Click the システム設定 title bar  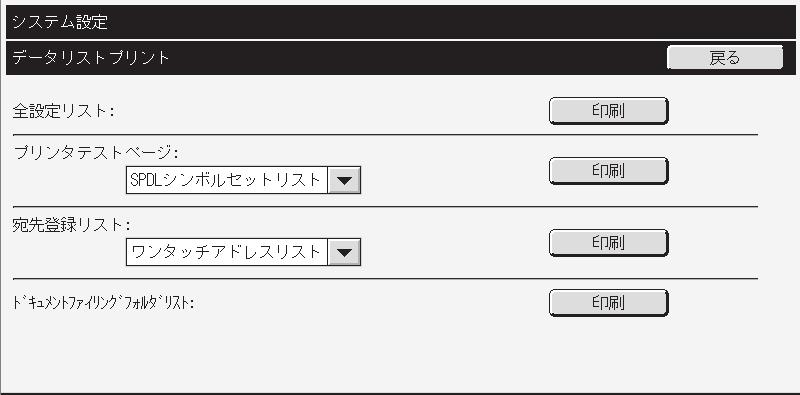400,22
